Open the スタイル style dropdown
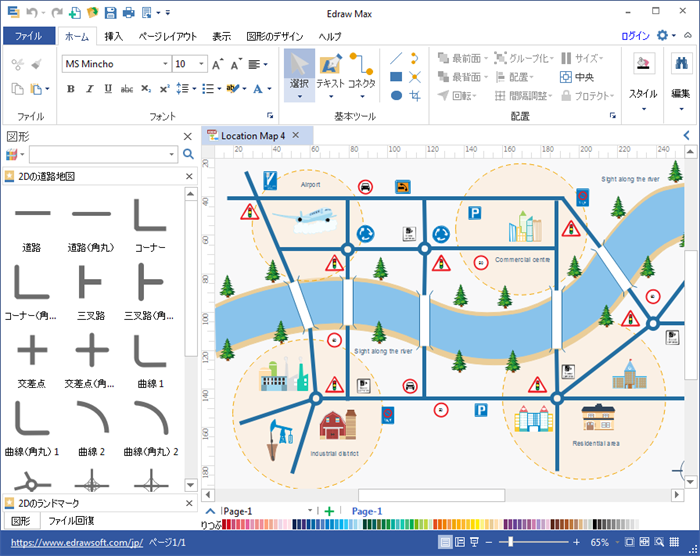 (x=643, y=109)
